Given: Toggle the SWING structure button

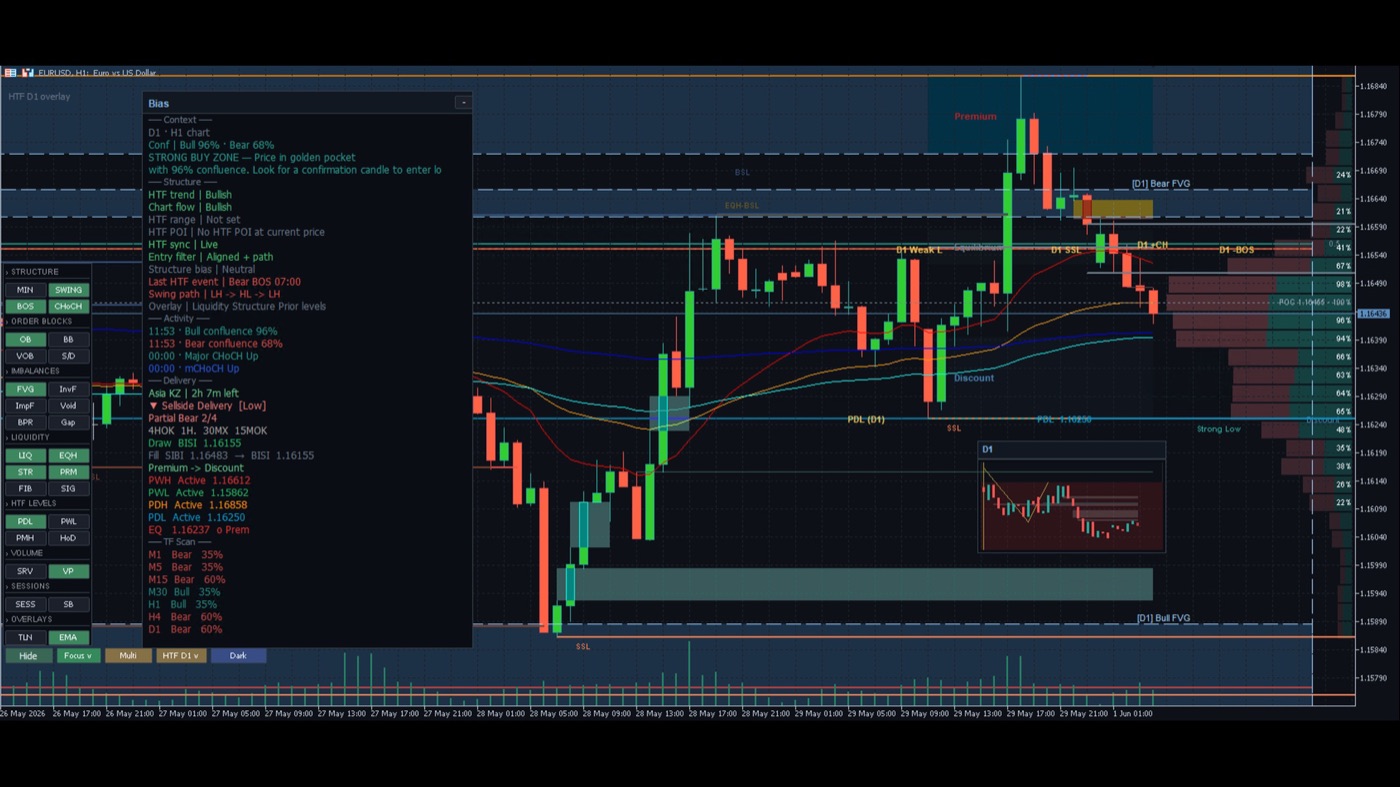Looking at the screenshot, I should (x=68, y=290).
